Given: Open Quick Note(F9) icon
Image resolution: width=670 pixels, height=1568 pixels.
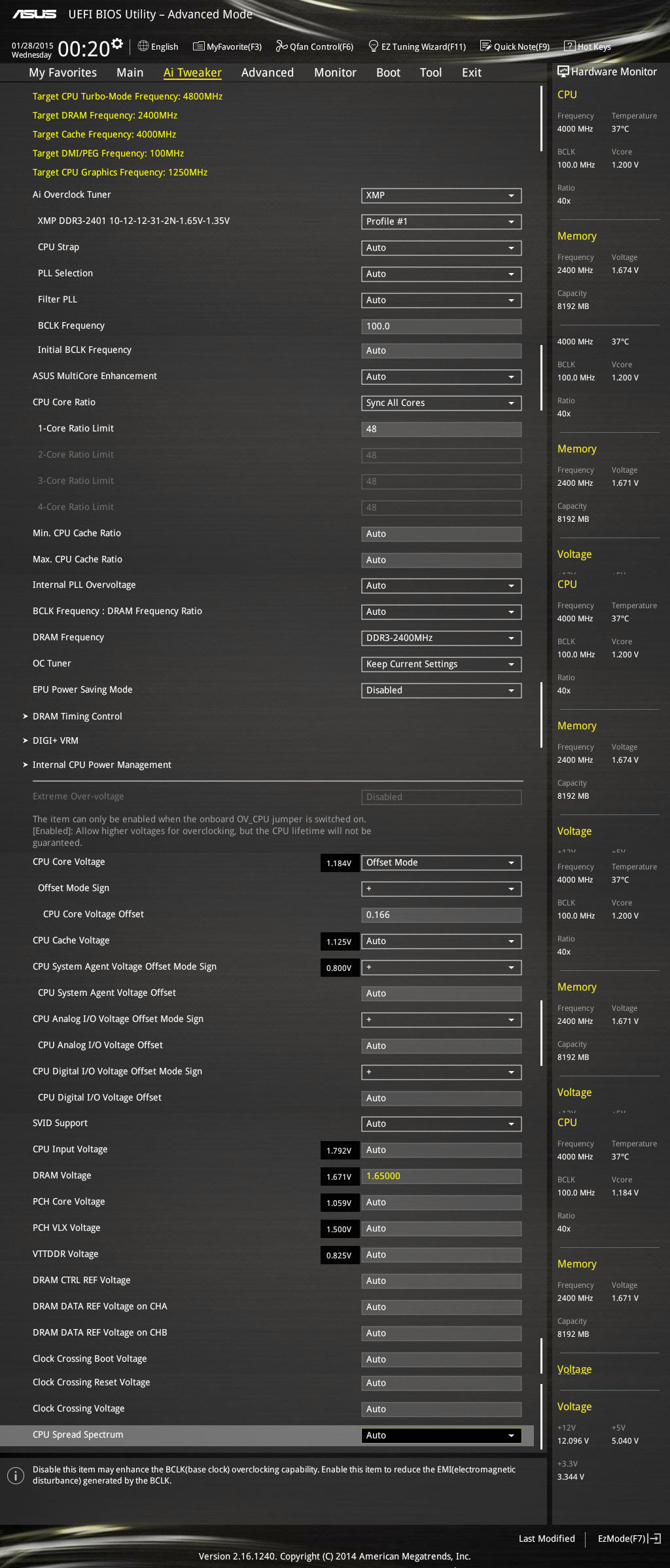Looking at the screenshot, I should pos(485,46).
